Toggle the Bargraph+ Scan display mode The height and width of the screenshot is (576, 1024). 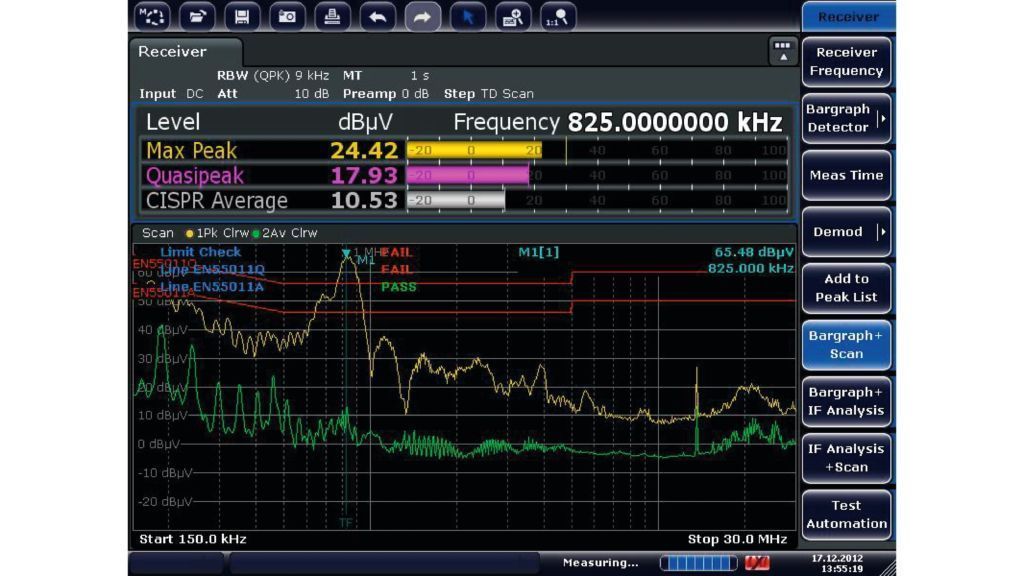tap(846, 345)
